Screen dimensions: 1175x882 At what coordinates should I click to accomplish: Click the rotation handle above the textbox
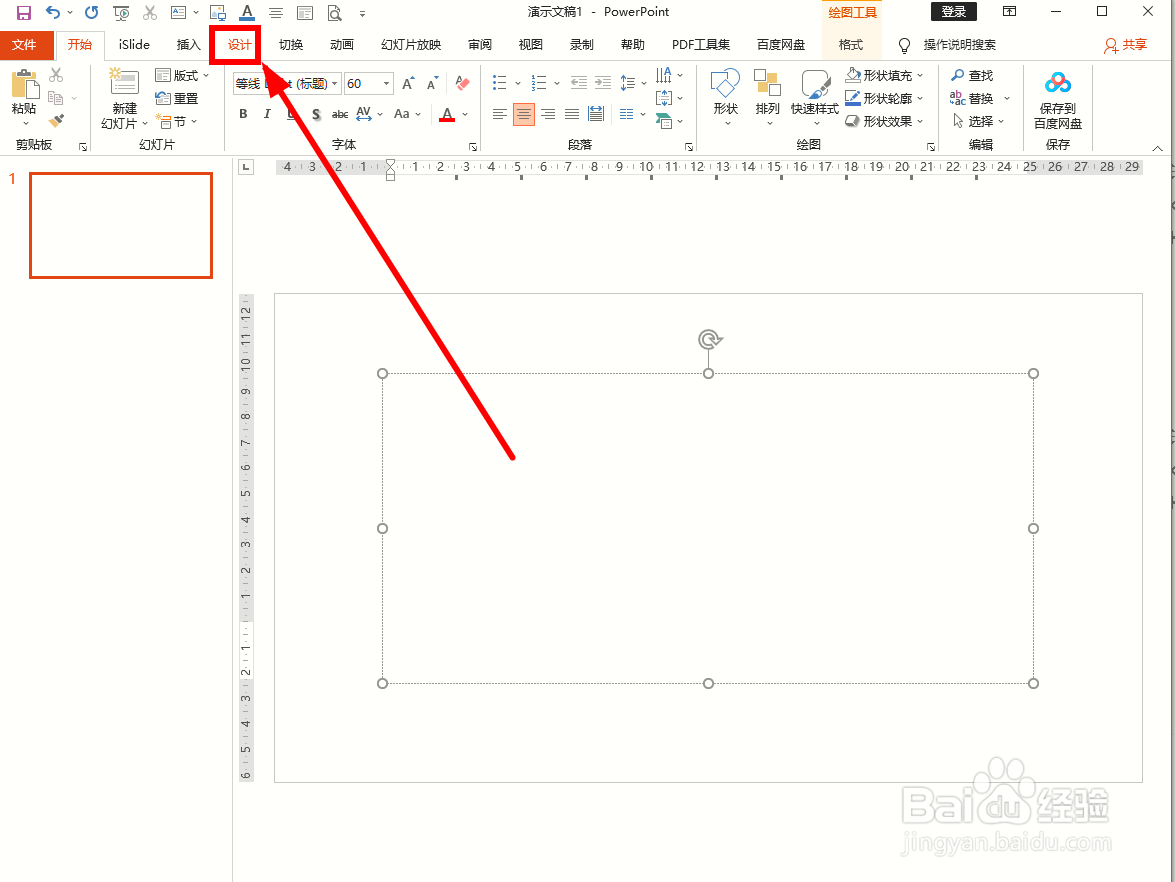[710, 339]
